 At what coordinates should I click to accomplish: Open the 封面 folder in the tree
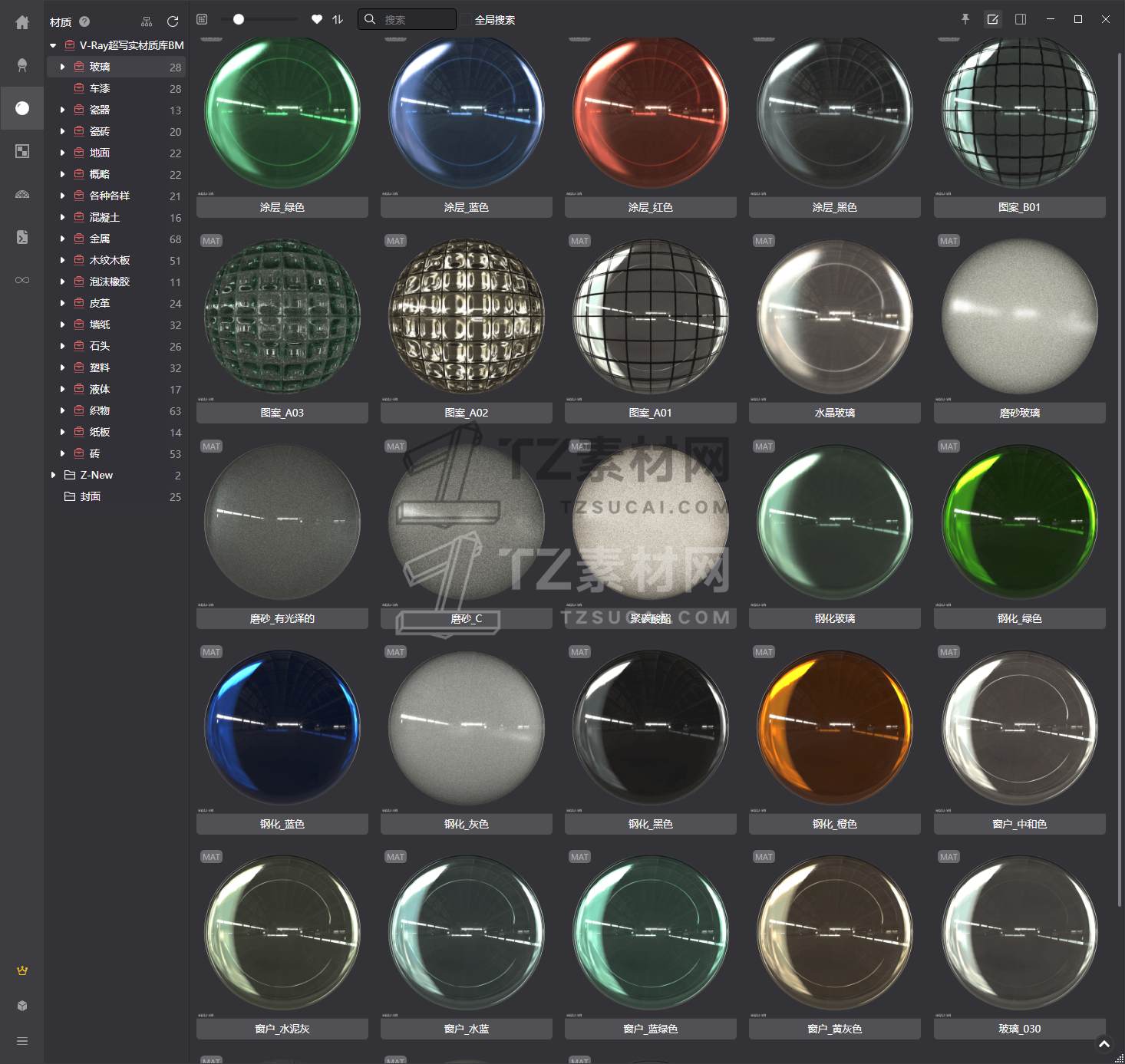pyautogui.click(x=91, y=497)
